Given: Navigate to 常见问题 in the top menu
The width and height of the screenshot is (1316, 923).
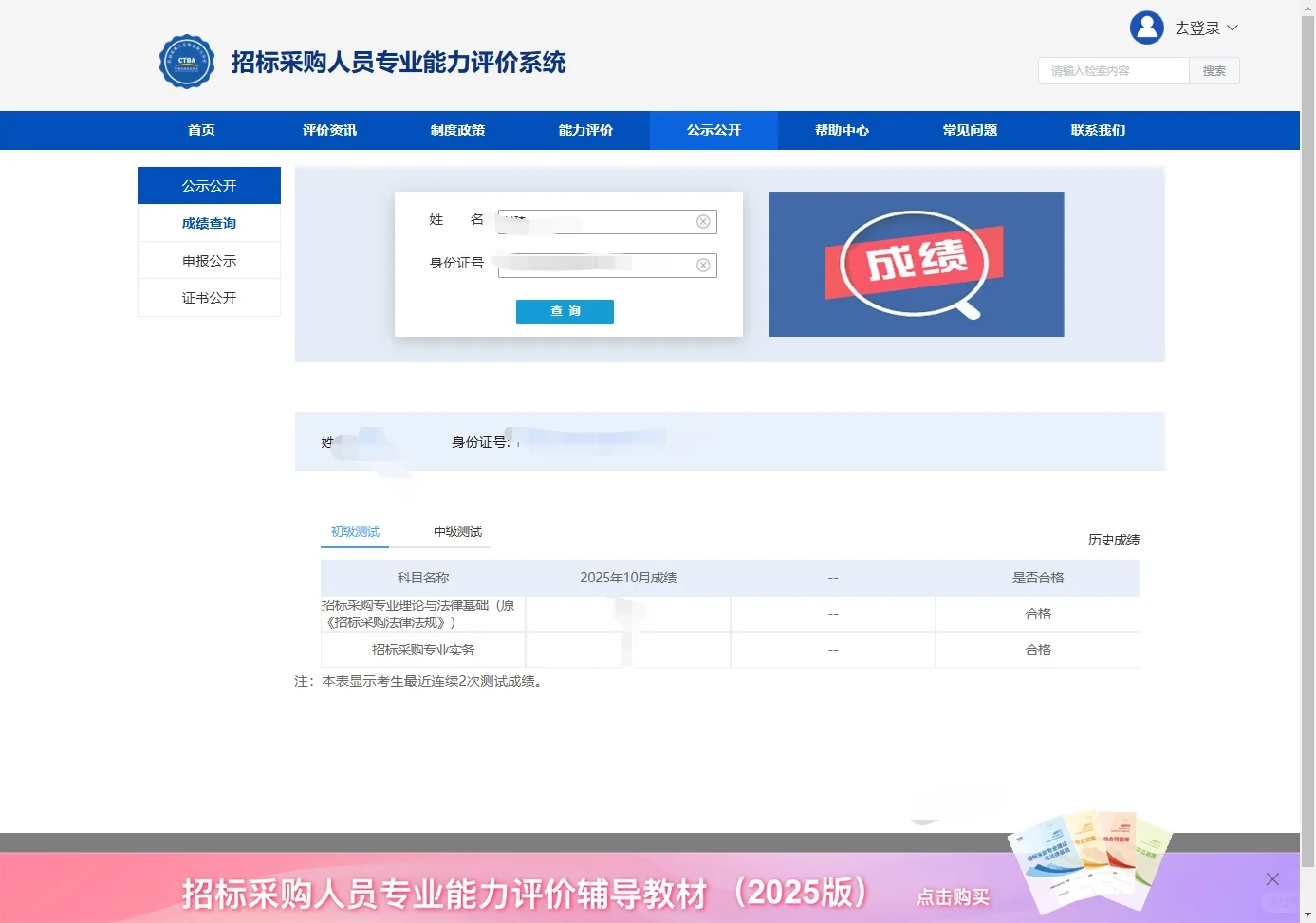Looking at the screenshot, I should [x=970, y=130].
